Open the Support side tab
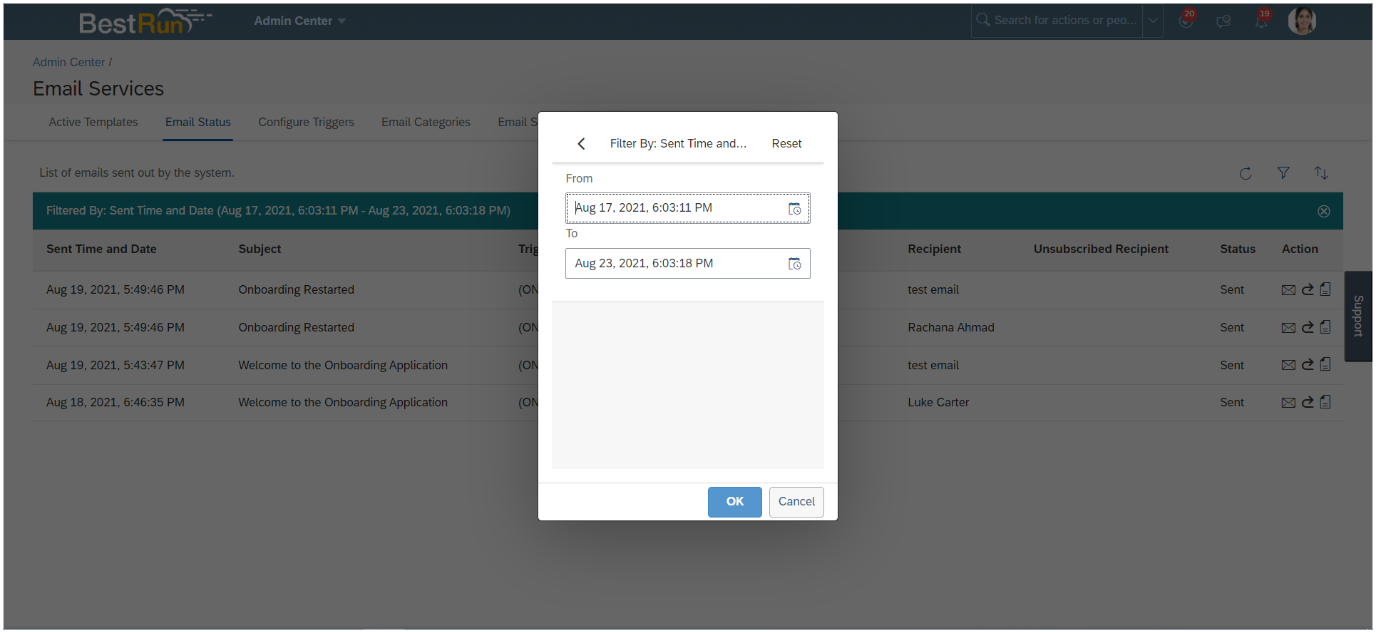This screenshot has width=1379, height=632. coord(1358,316)
